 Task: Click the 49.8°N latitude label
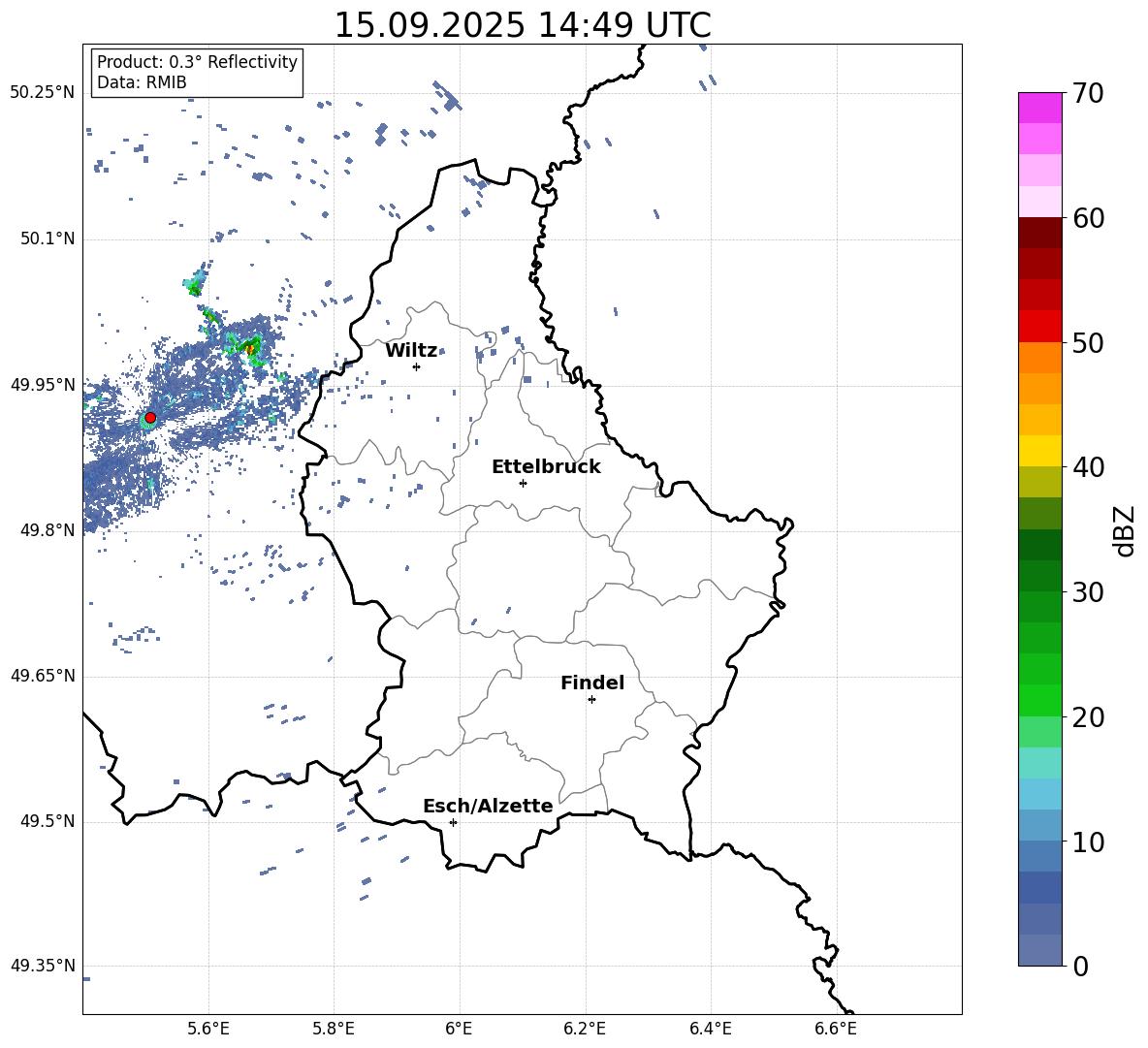click(48, 530)
